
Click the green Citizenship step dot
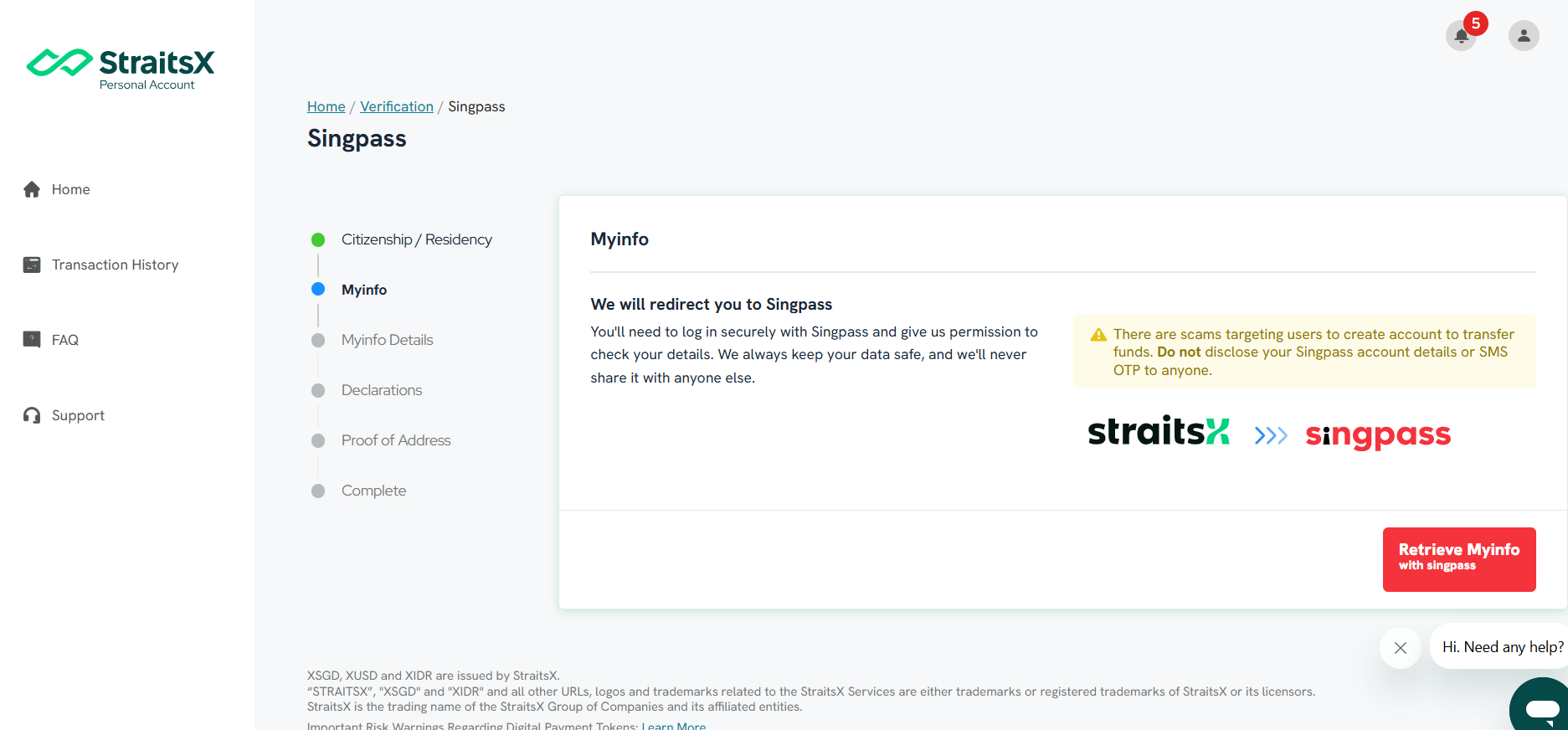pyautogui.click(x=318, y=240)
